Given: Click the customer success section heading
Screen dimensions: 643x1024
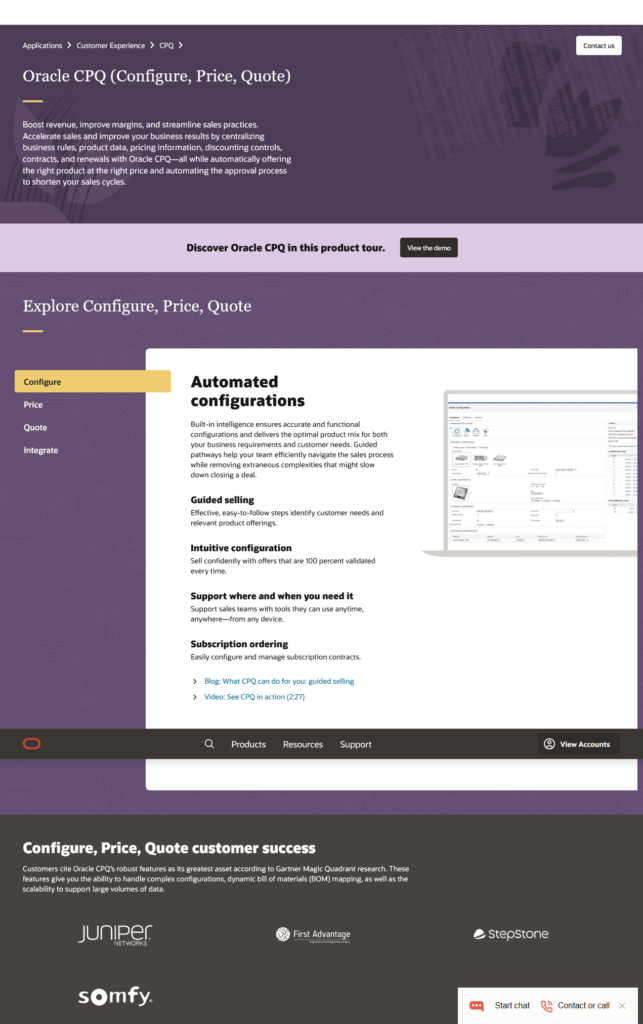Looking at the screenshot, I should pyautogui.click(x=169, y=848).
